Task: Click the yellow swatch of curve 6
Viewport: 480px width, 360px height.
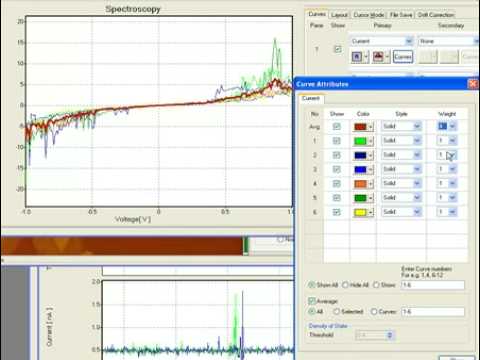Action: pos(360,213)
